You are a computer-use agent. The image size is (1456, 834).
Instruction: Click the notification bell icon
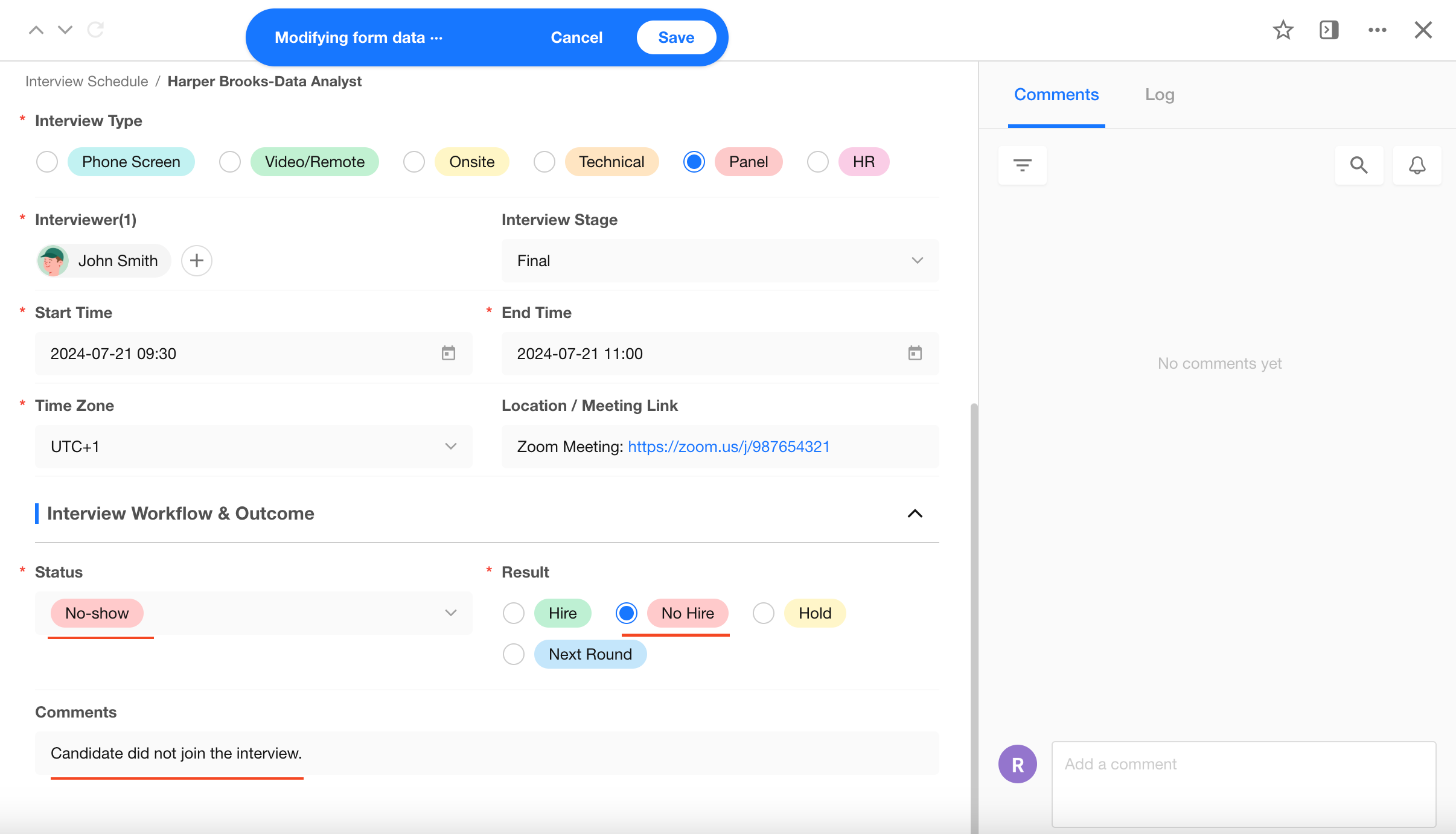[x=1417, y=165]
